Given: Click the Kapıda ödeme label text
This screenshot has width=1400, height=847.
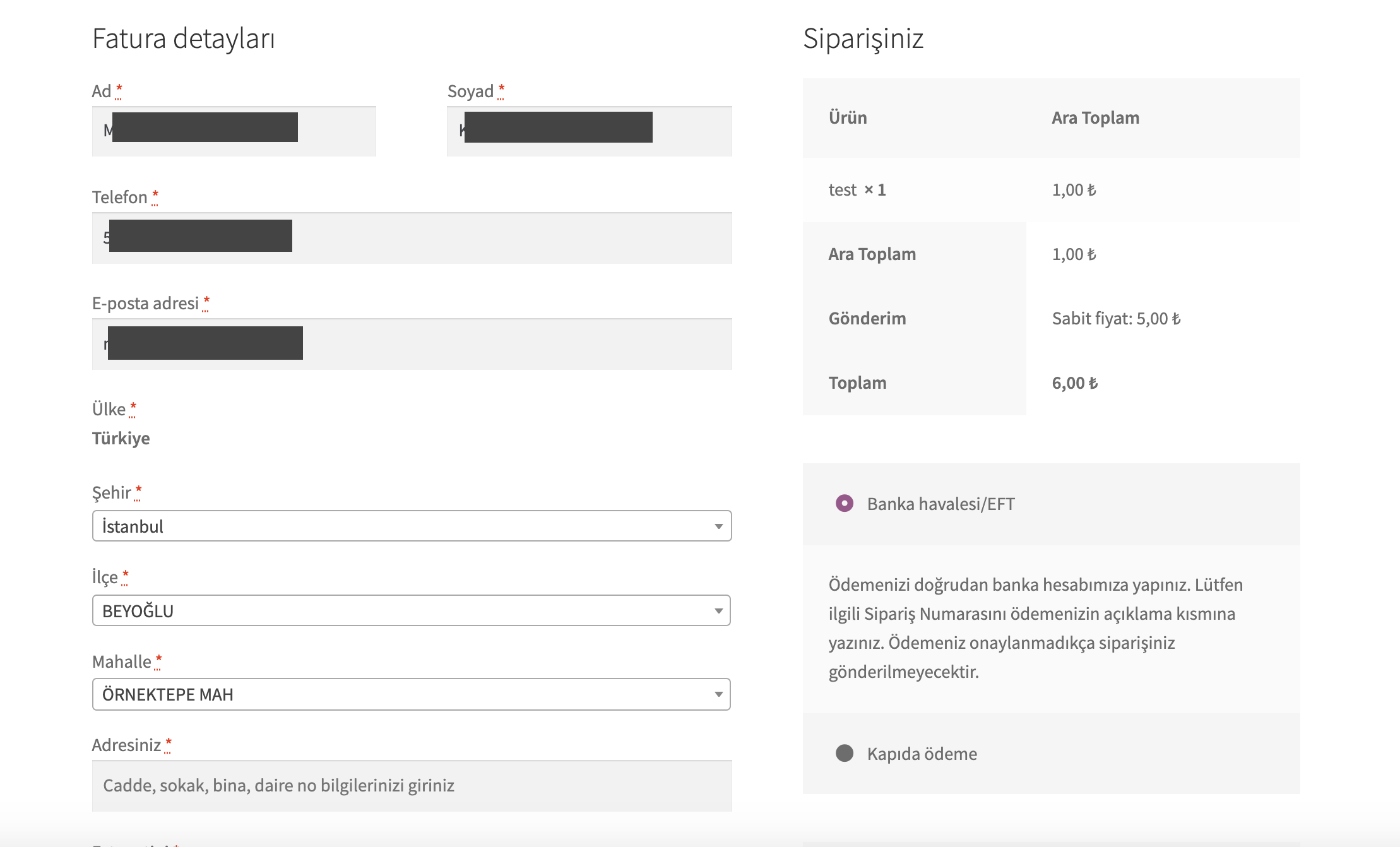Looking at the screenshot, I should click(x=922, y=754).
